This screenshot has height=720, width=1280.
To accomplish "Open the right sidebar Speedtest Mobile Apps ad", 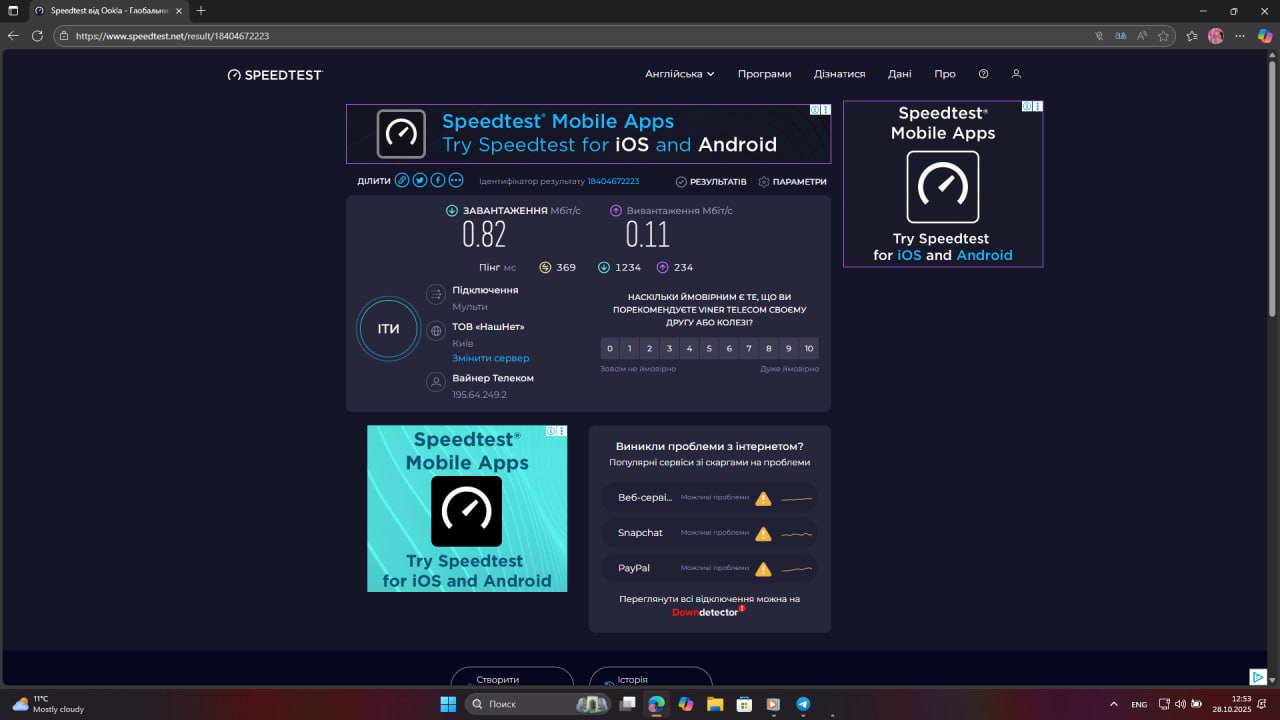I will [x=943, y=184].
